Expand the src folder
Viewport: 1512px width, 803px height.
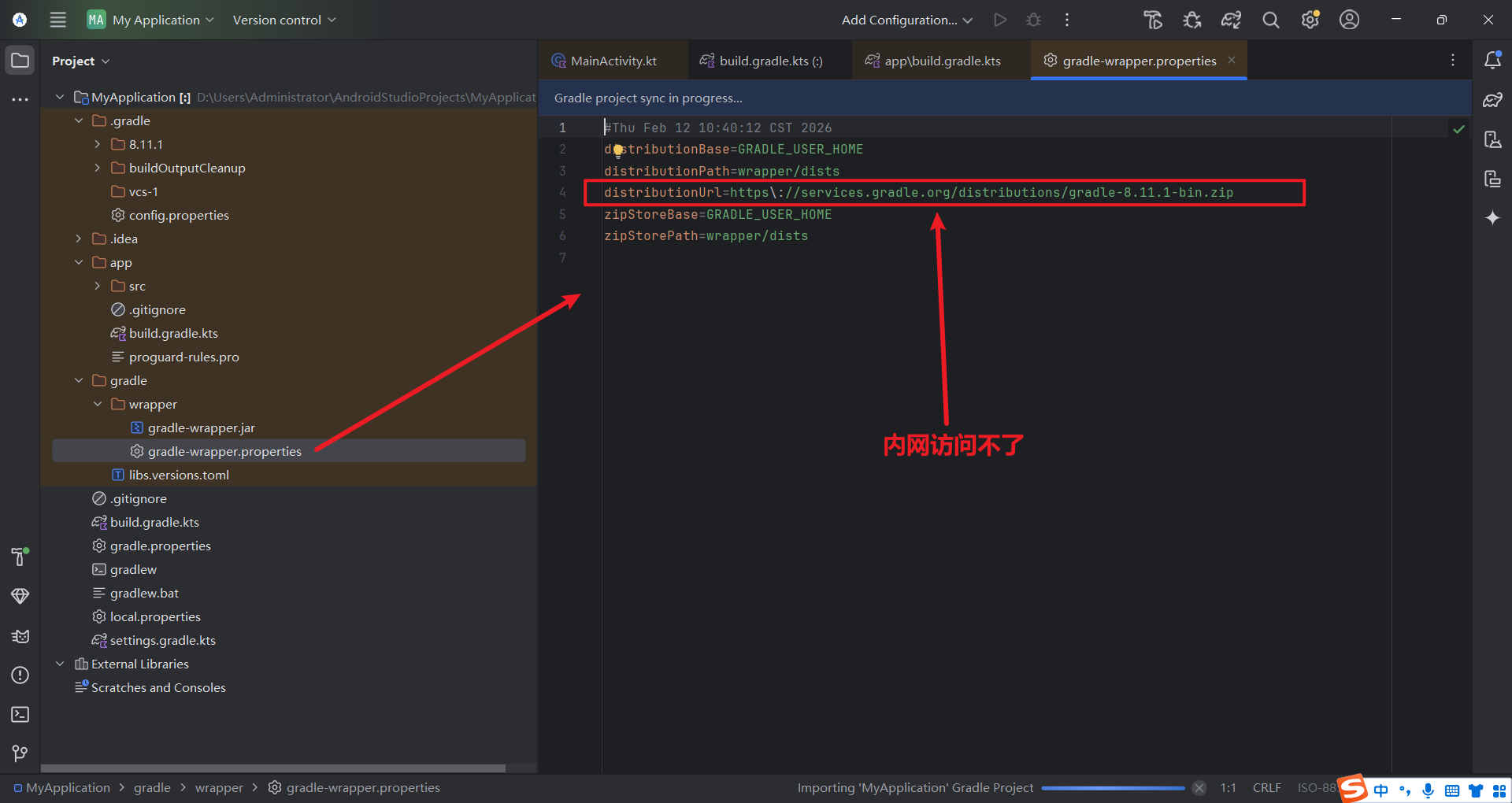[x=98, y=286]
